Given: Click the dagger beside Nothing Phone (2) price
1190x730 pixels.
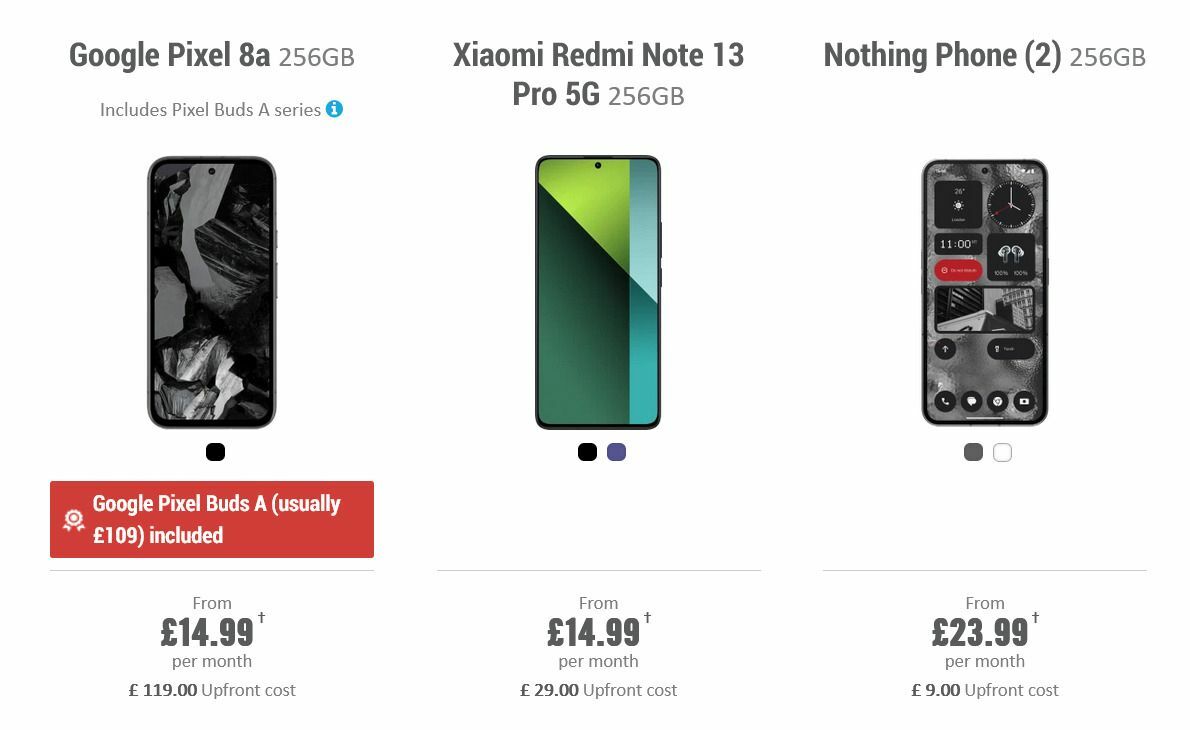Looking at the screenshot, I should [1033, 619].
